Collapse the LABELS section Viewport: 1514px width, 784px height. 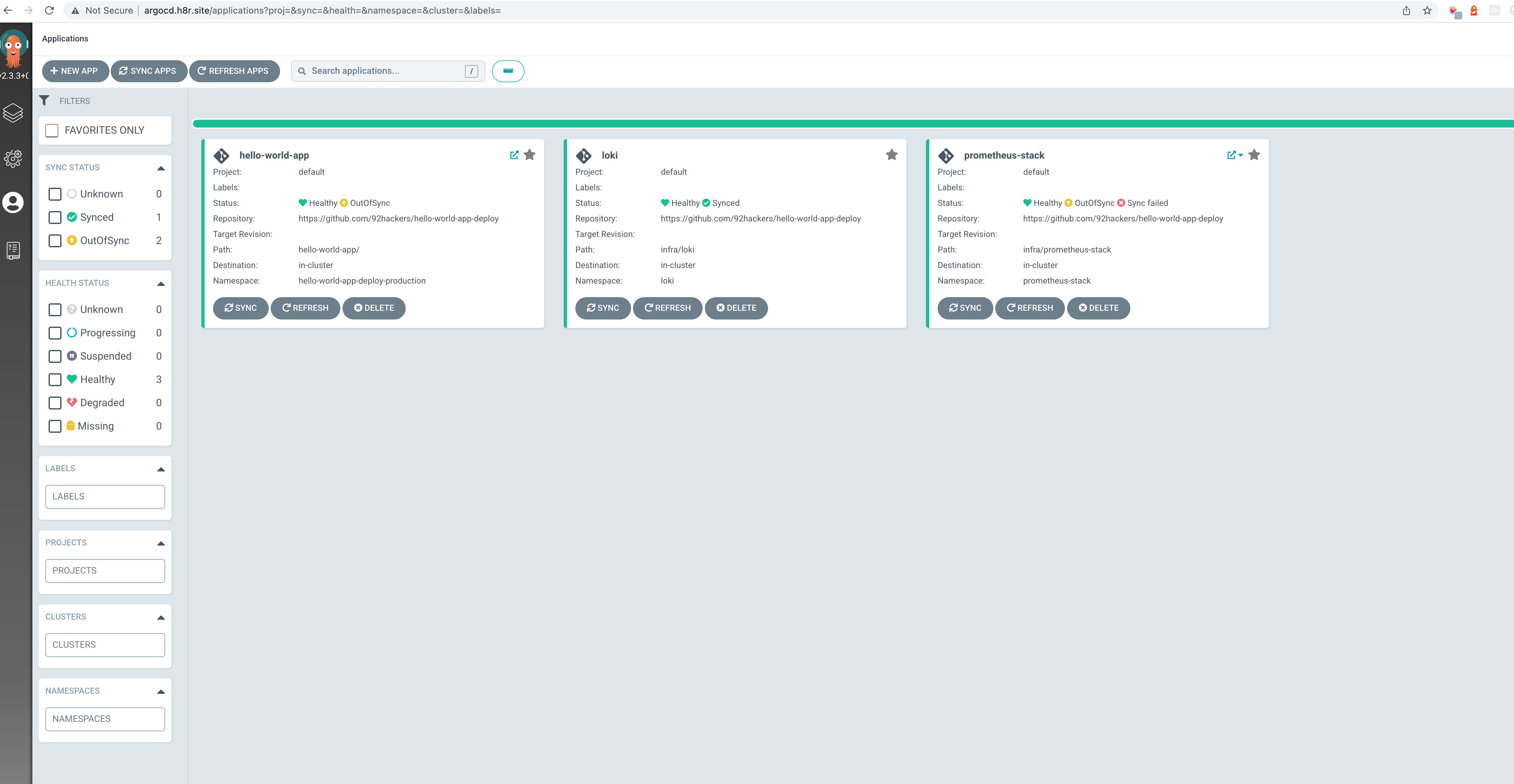pos(161,469)
